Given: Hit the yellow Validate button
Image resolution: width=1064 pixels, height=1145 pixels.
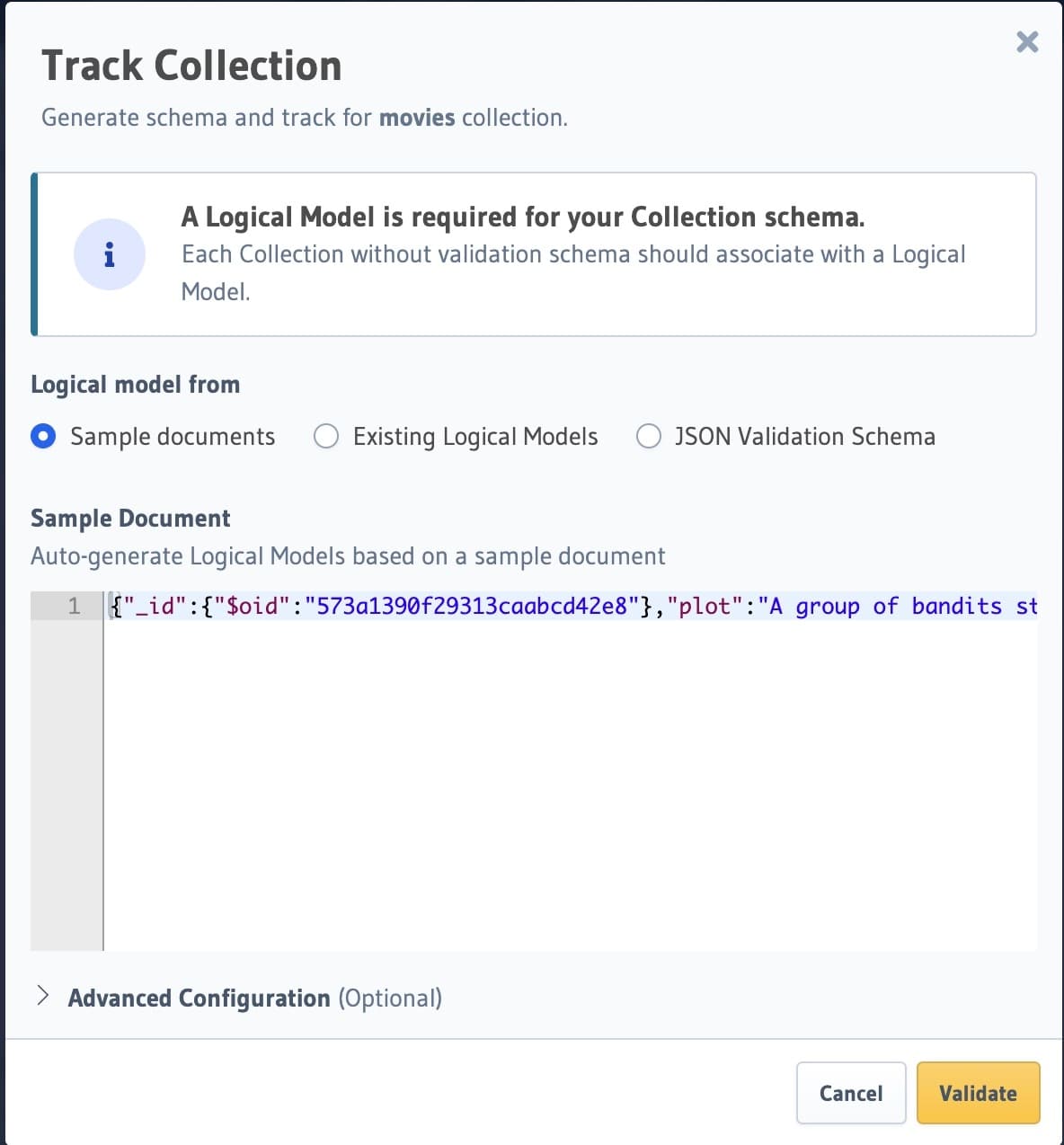Looking at the screenshot, I should [978, 1093].
